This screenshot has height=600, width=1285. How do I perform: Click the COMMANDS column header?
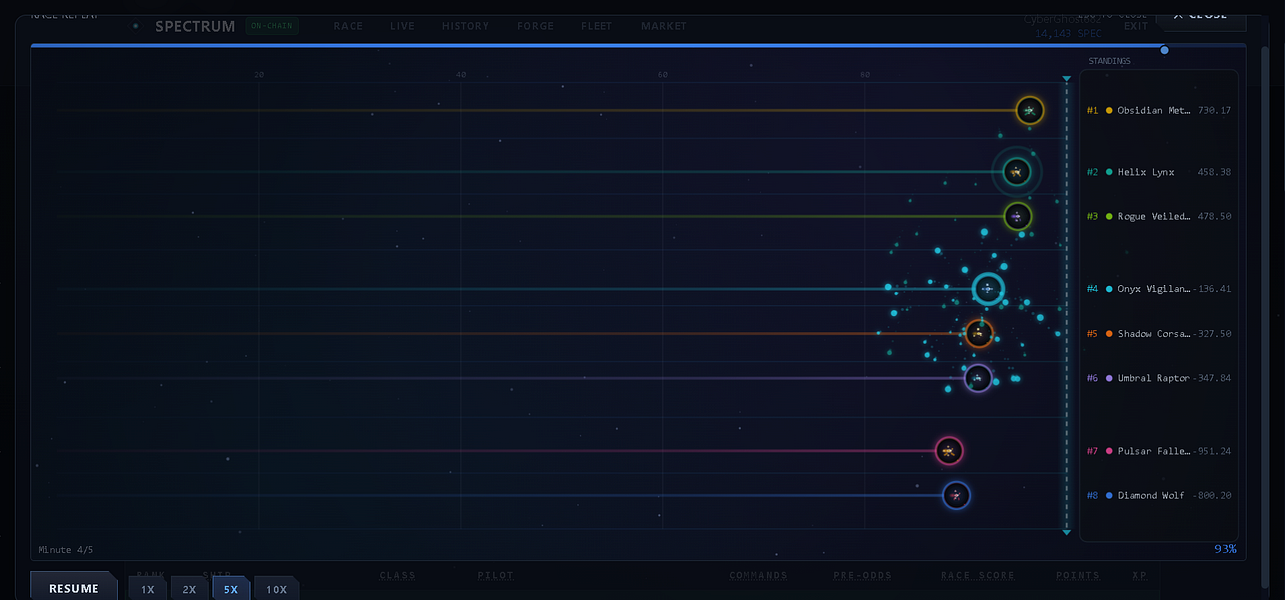click(759, 576)
